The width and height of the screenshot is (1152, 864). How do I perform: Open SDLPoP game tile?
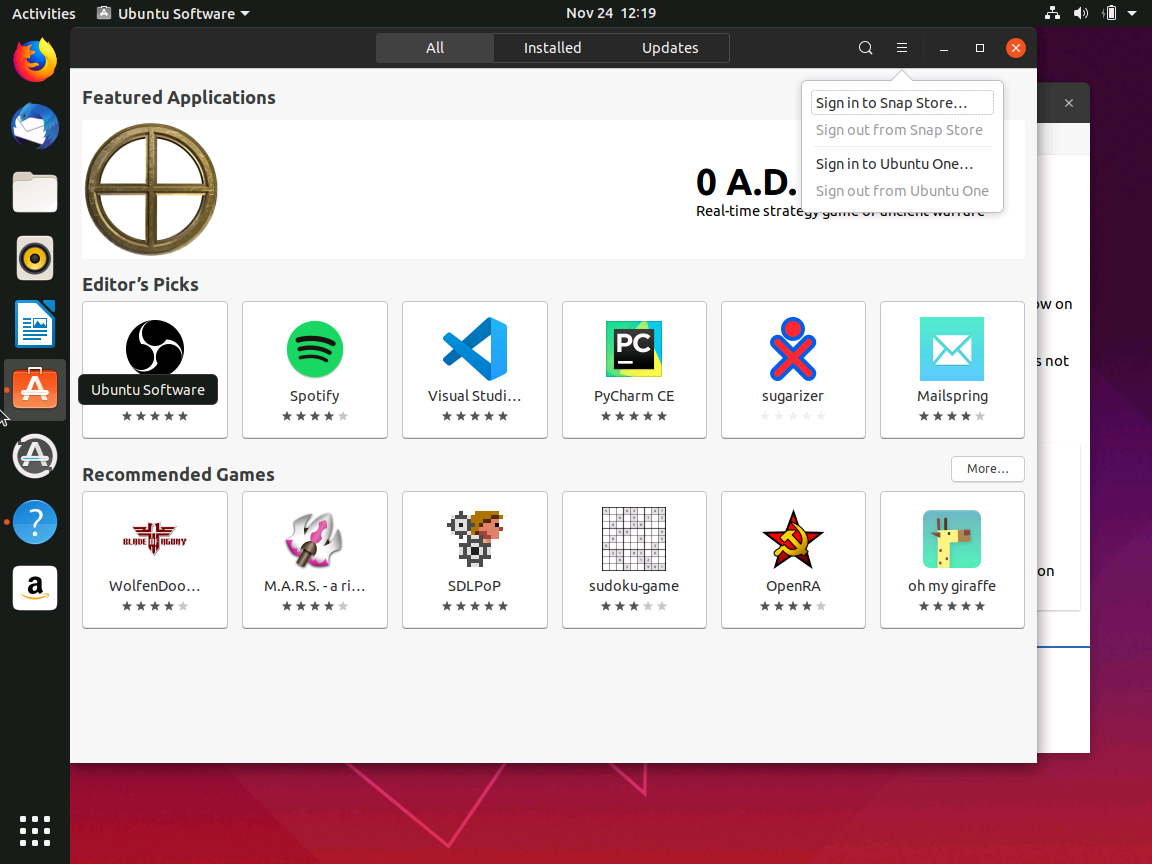point(475,560)
